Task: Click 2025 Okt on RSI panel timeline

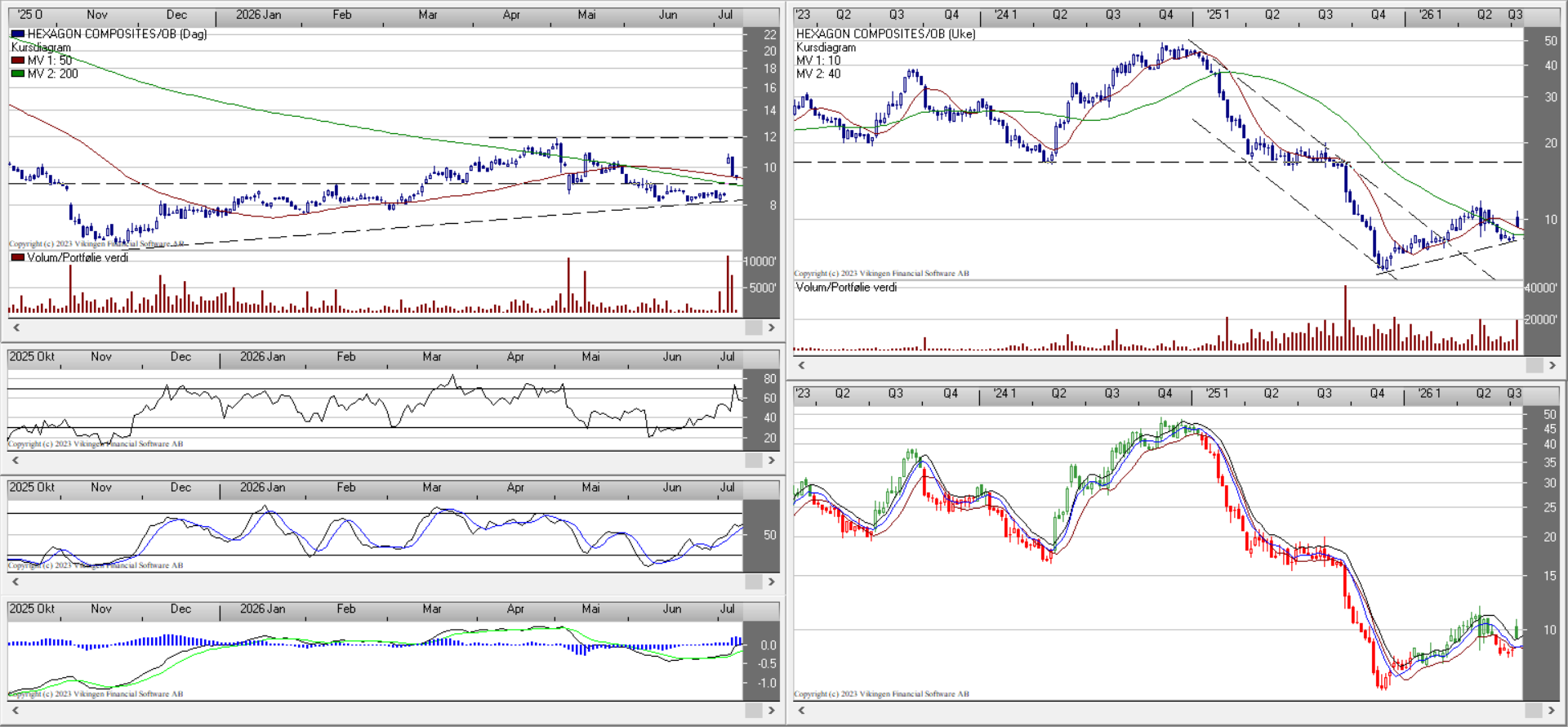Action: click(x=32, y=357)
